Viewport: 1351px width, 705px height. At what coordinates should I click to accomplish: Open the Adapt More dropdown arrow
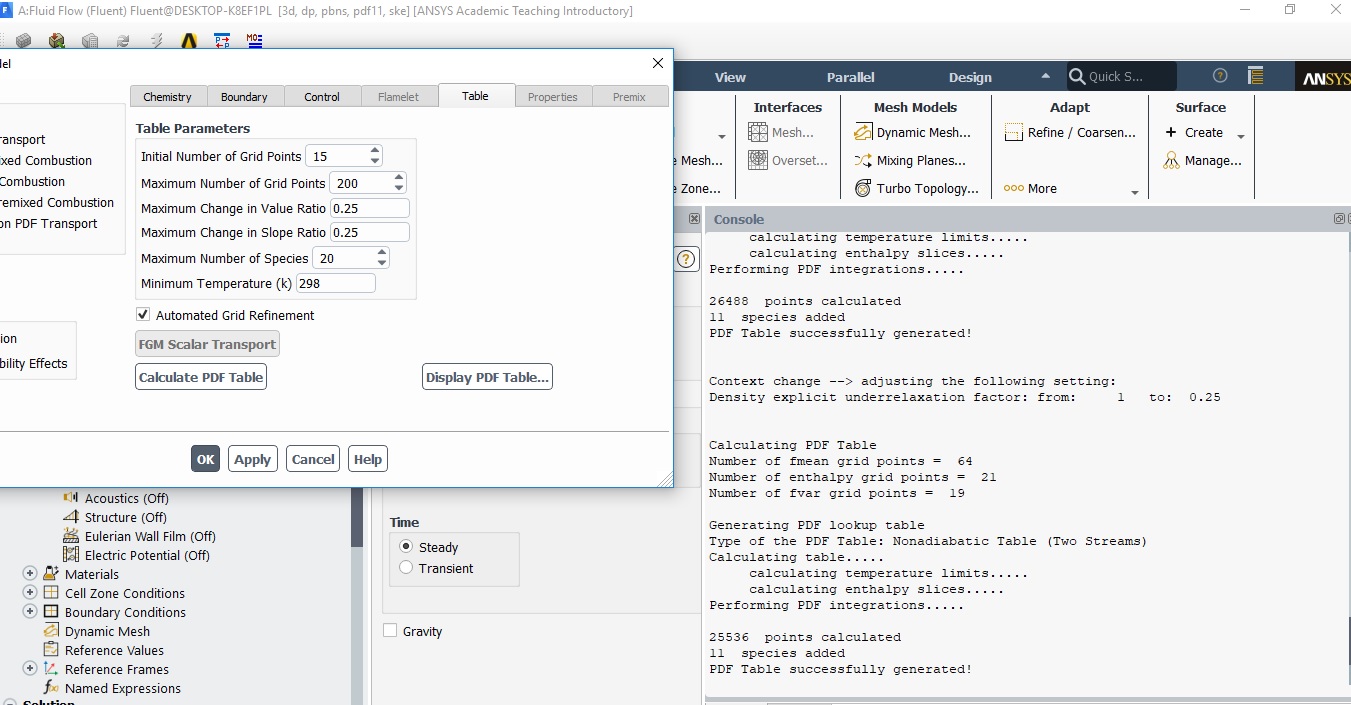(x=1135, y=193)
